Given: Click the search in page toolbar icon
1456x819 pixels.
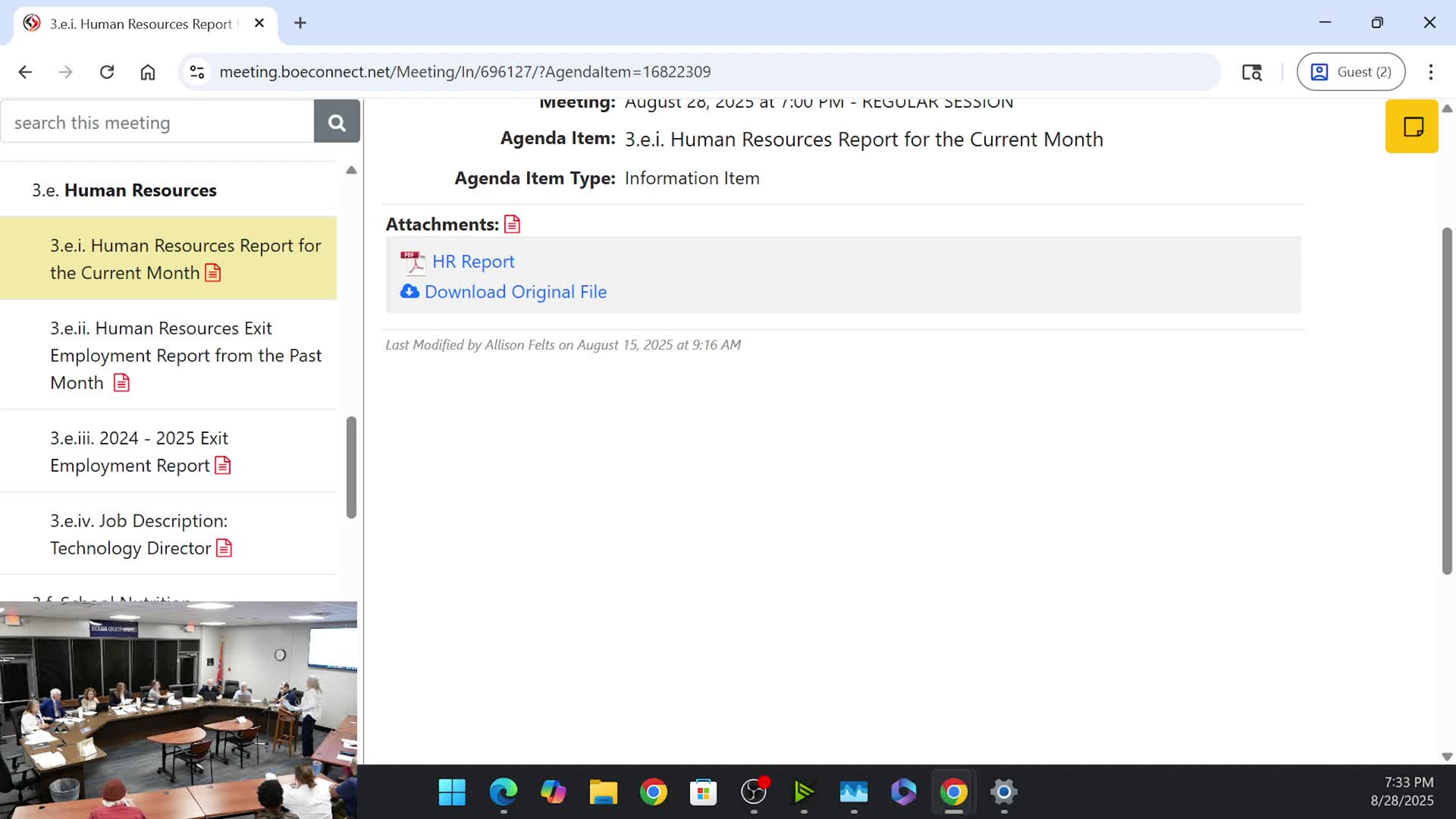Looking at the screenshot, I should pyautogui.click(x=1251, y=72).
